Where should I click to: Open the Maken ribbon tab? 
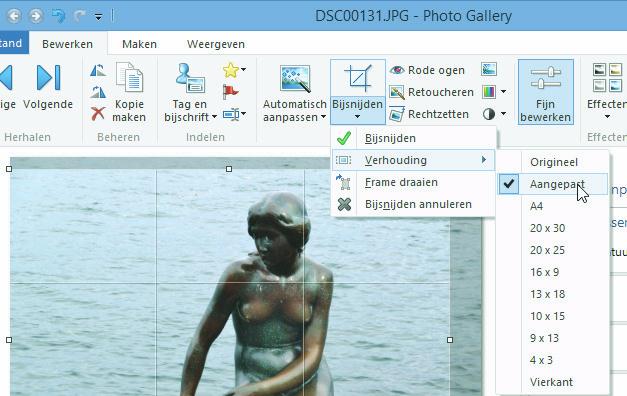coord(139,44)
